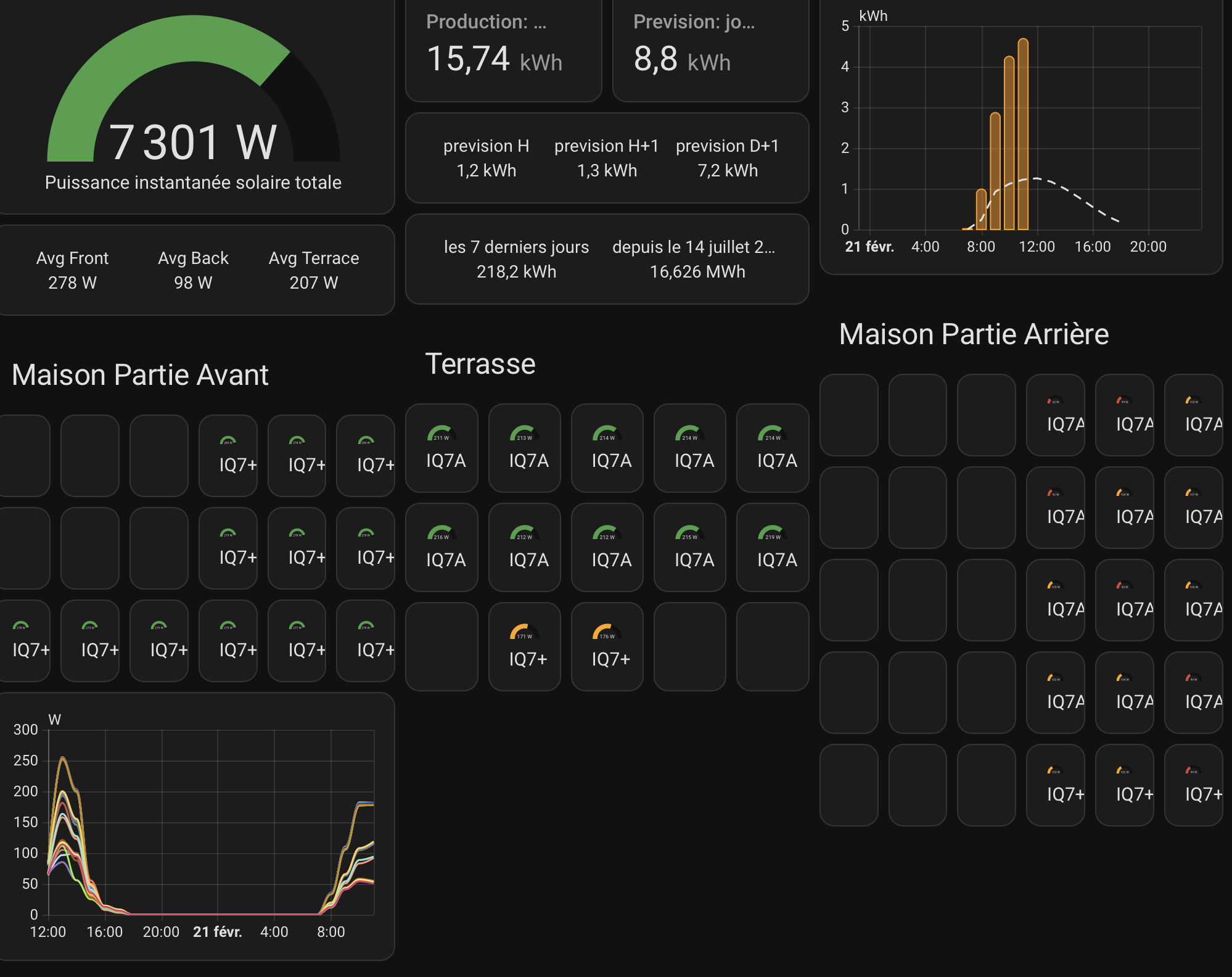Click Puissance instantanée solaire totale label

(193, 183)
